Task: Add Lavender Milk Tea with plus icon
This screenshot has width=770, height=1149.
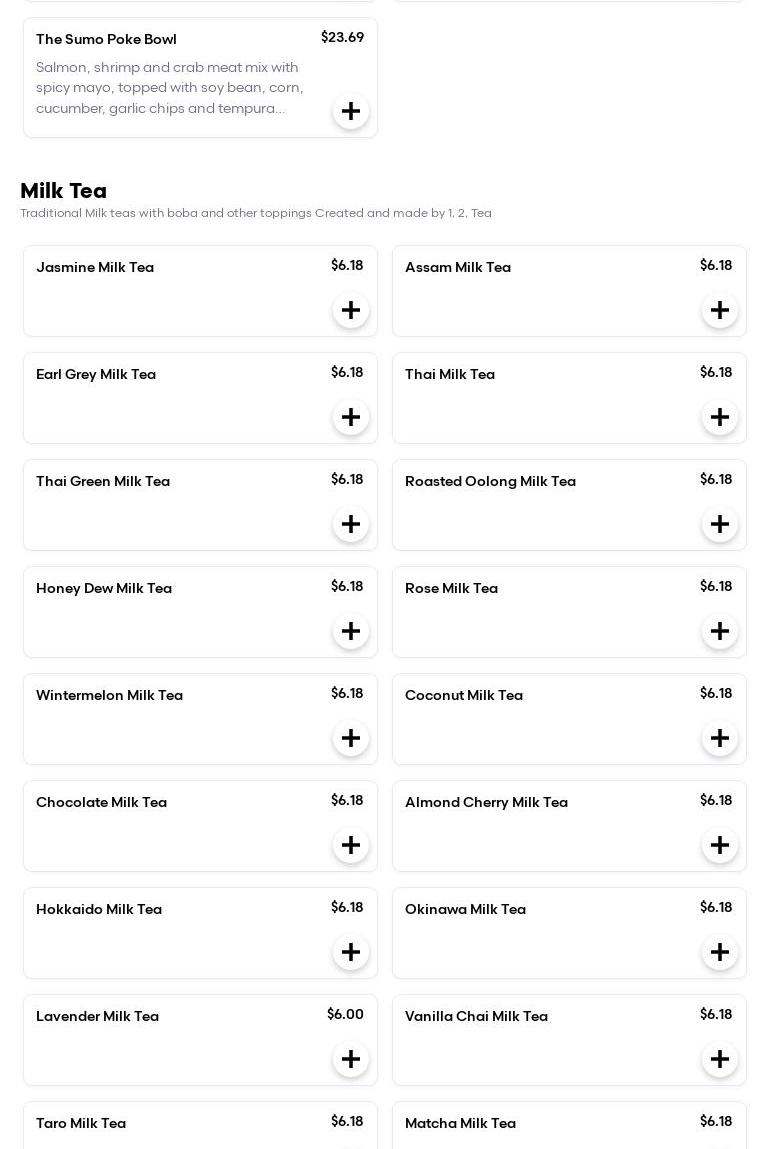Action: (351, 1059)
